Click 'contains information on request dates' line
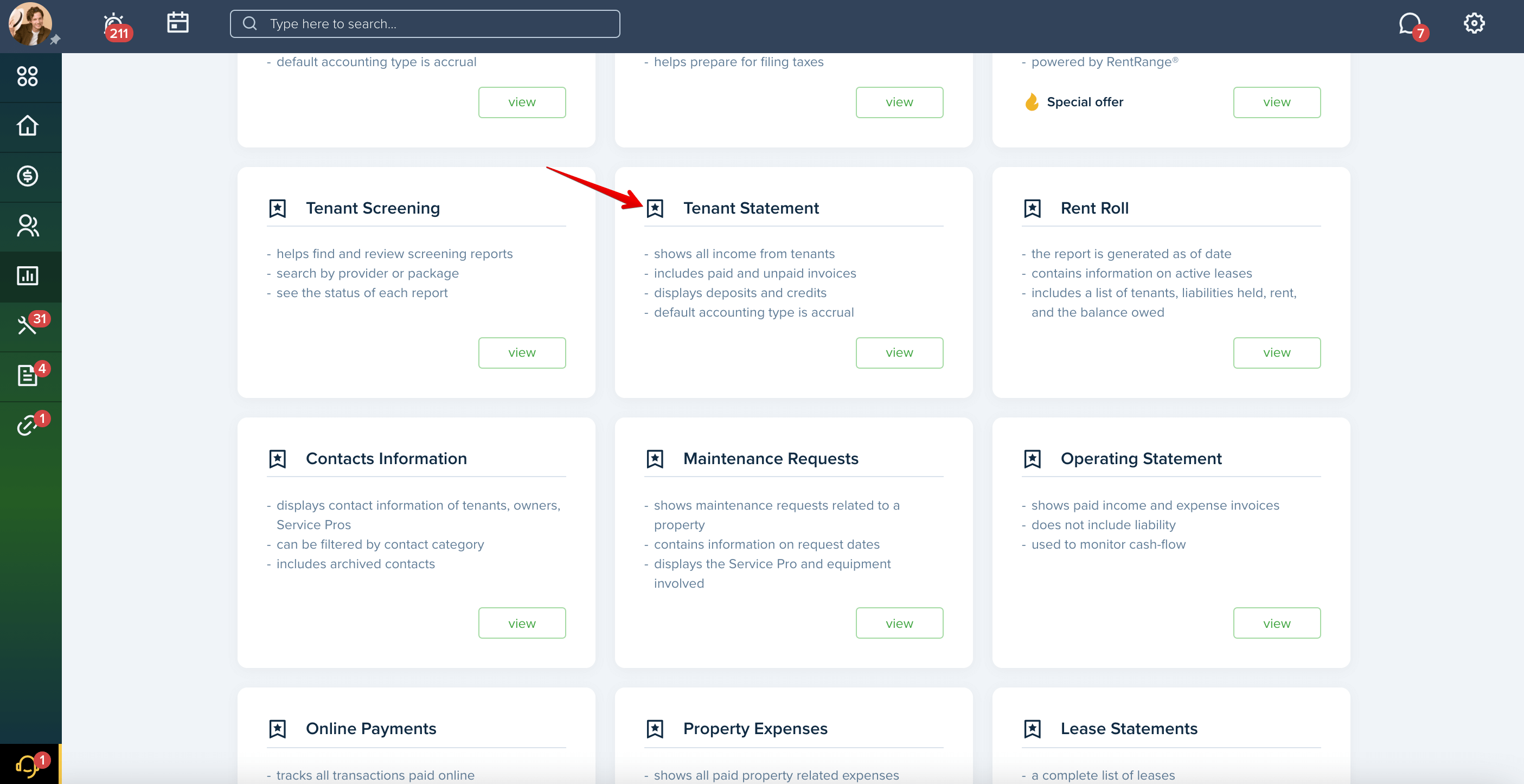 (767, 544)
